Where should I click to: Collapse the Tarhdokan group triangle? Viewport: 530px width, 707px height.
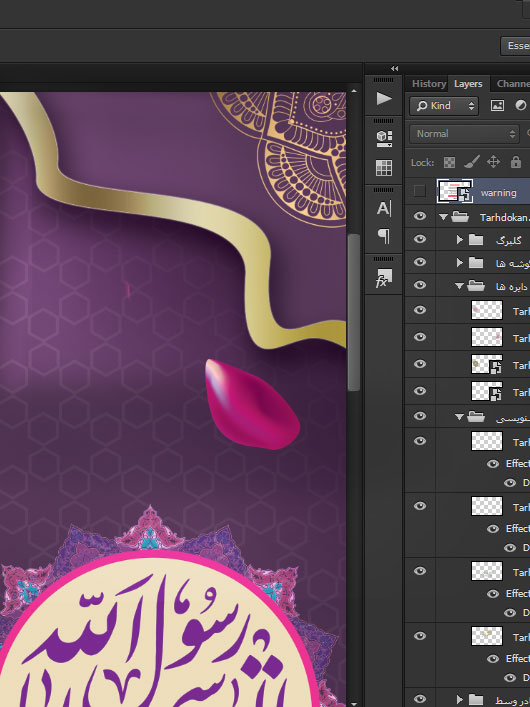click(x=443, y=217)
